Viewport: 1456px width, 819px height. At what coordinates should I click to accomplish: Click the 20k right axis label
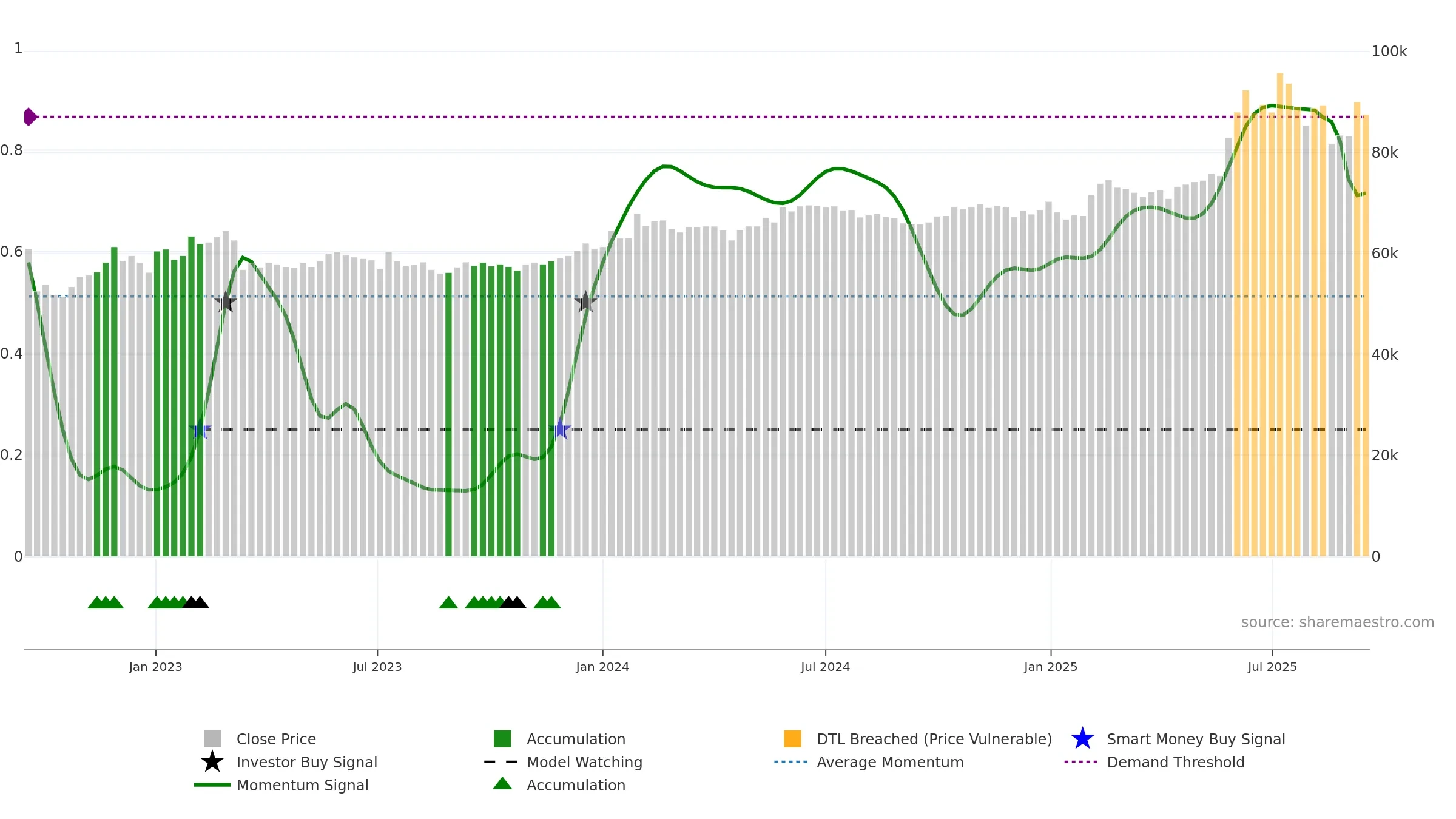[x=1385, y=456]
